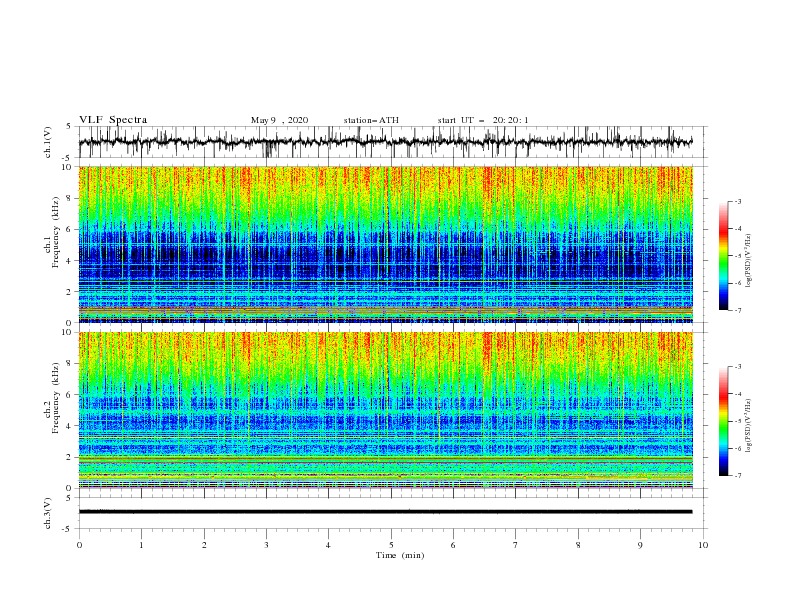
Task: Click the ch.1 spectrogram color scale bar
Action: [723, 256]
